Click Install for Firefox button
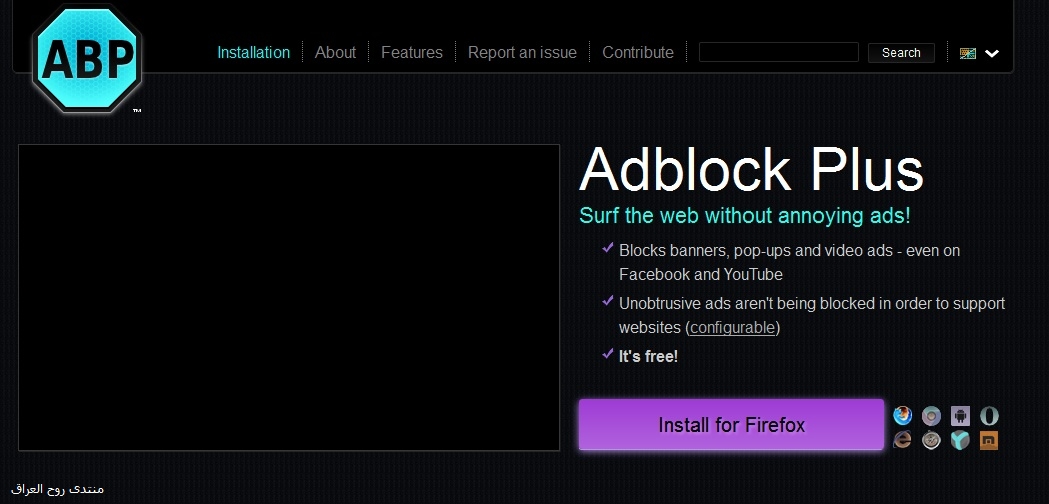 731,425
